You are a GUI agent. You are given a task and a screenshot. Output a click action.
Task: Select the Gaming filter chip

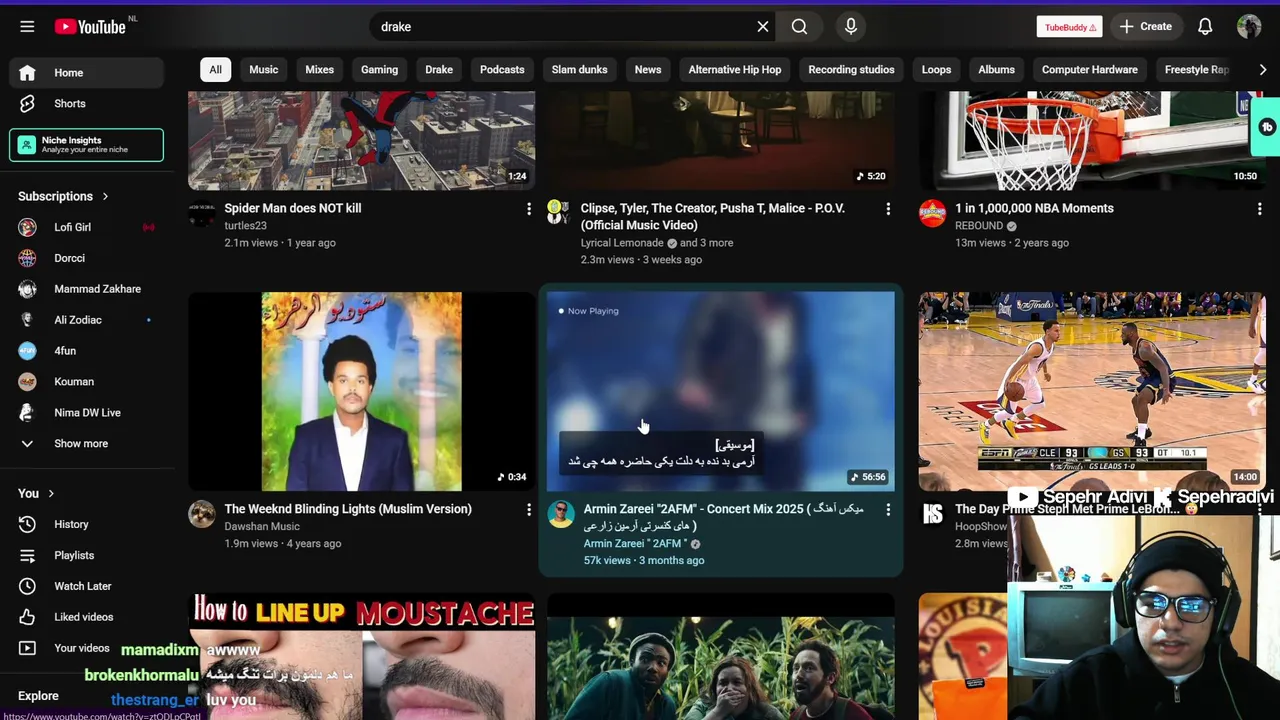[x=379, y=69]
